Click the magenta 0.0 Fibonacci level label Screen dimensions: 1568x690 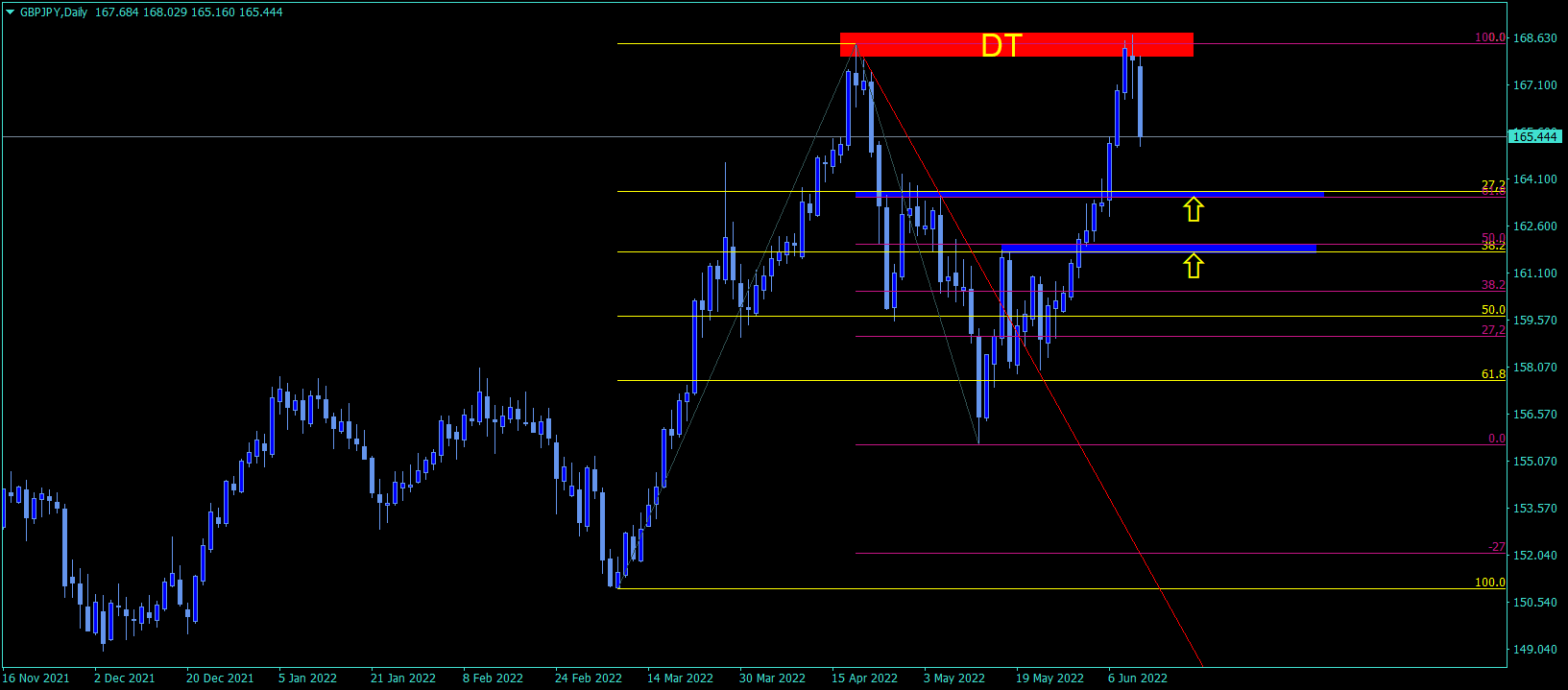point(1497,439)
